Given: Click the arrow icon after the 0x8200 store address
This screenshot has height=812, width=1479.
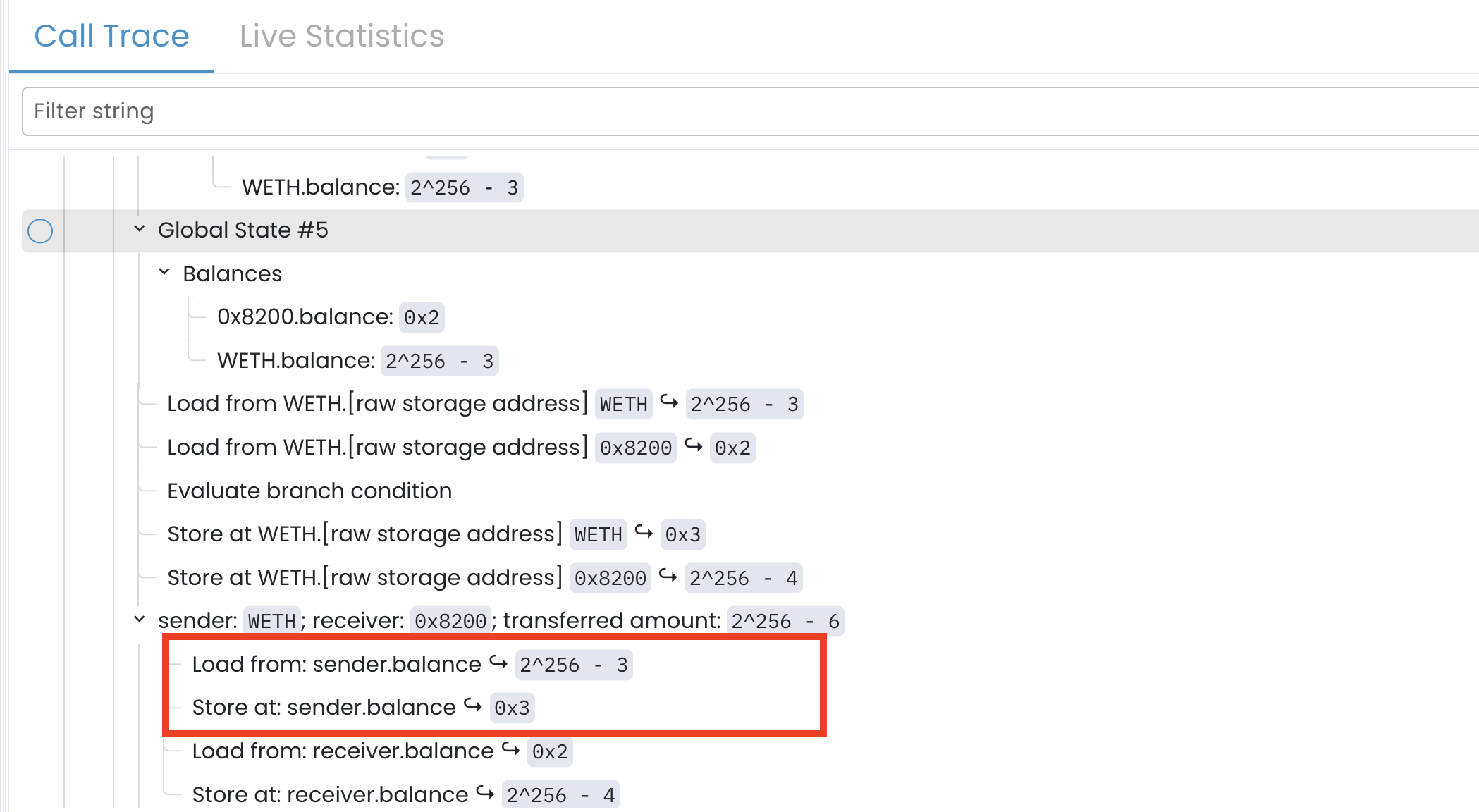Looking at the screenshot, I should tap(668, 577).
